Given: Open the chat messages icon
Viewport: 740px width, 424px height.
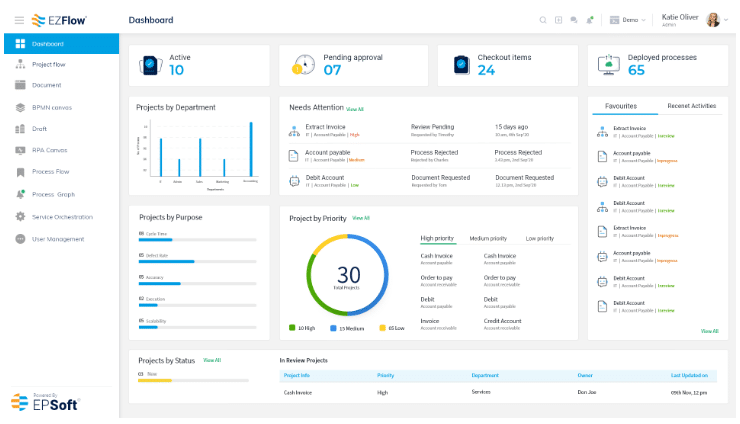Looking at the screenshot, I should pos(574,20).
